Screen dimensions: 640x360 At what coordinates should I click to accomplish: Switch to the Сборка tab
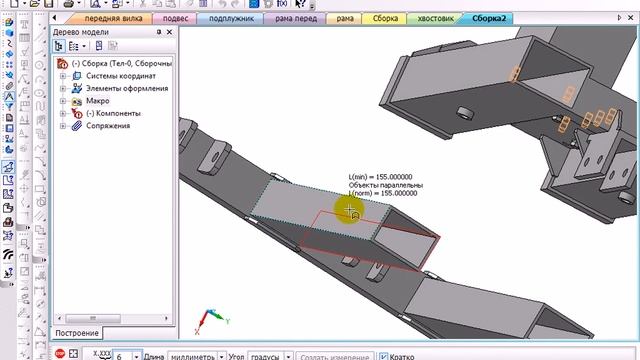coord(385,18)
